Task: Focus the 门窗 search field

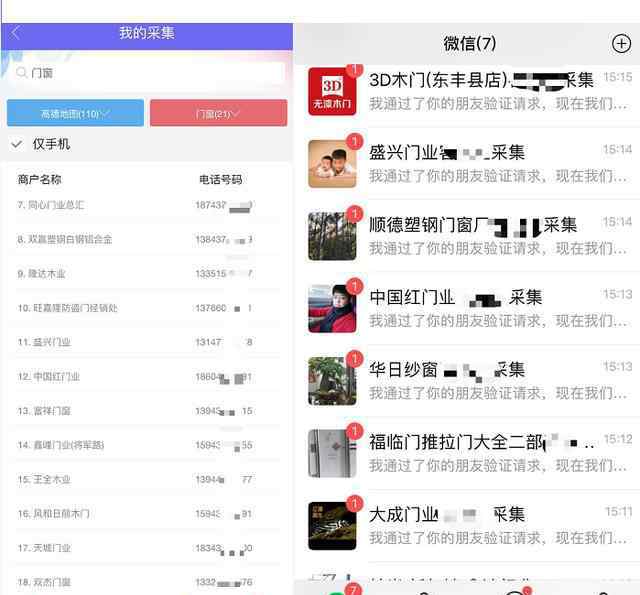Action: coord(147,73)
